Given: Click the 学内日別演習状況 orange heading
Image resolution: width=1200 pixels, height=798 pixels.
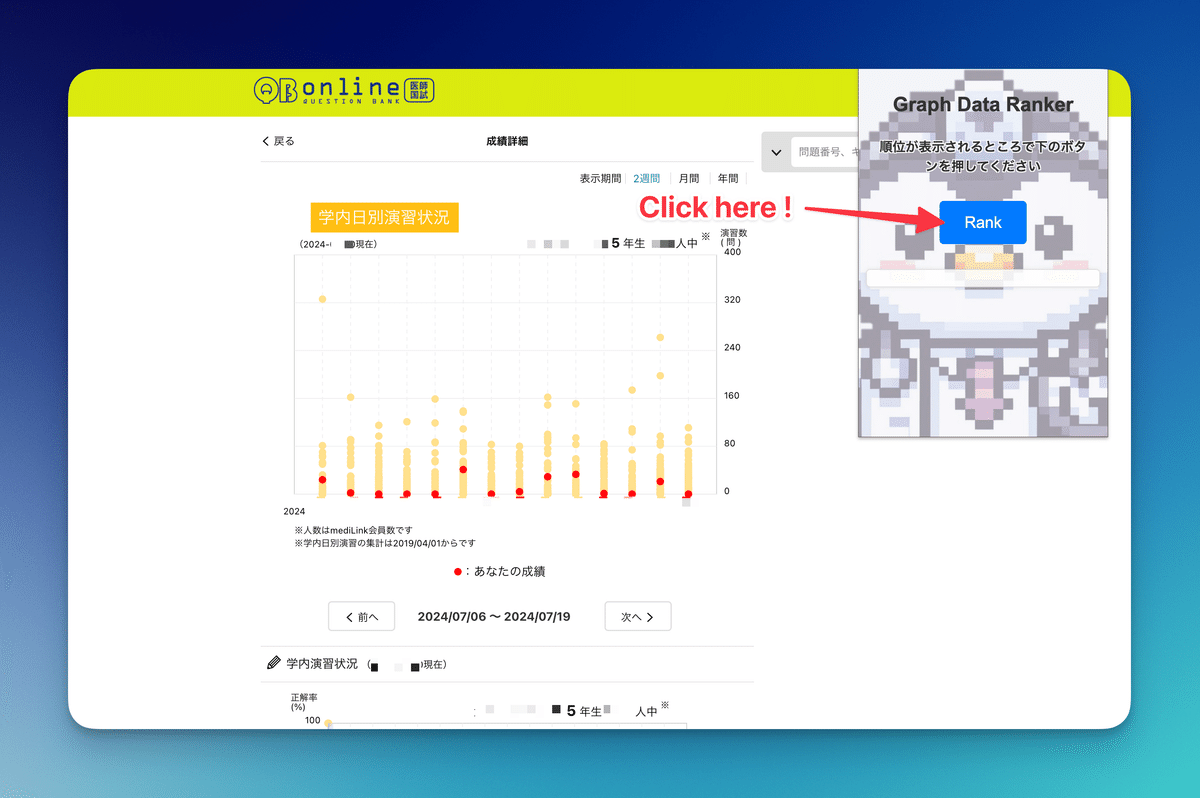Looking at the screenshot, I should [x=384, y=216].
